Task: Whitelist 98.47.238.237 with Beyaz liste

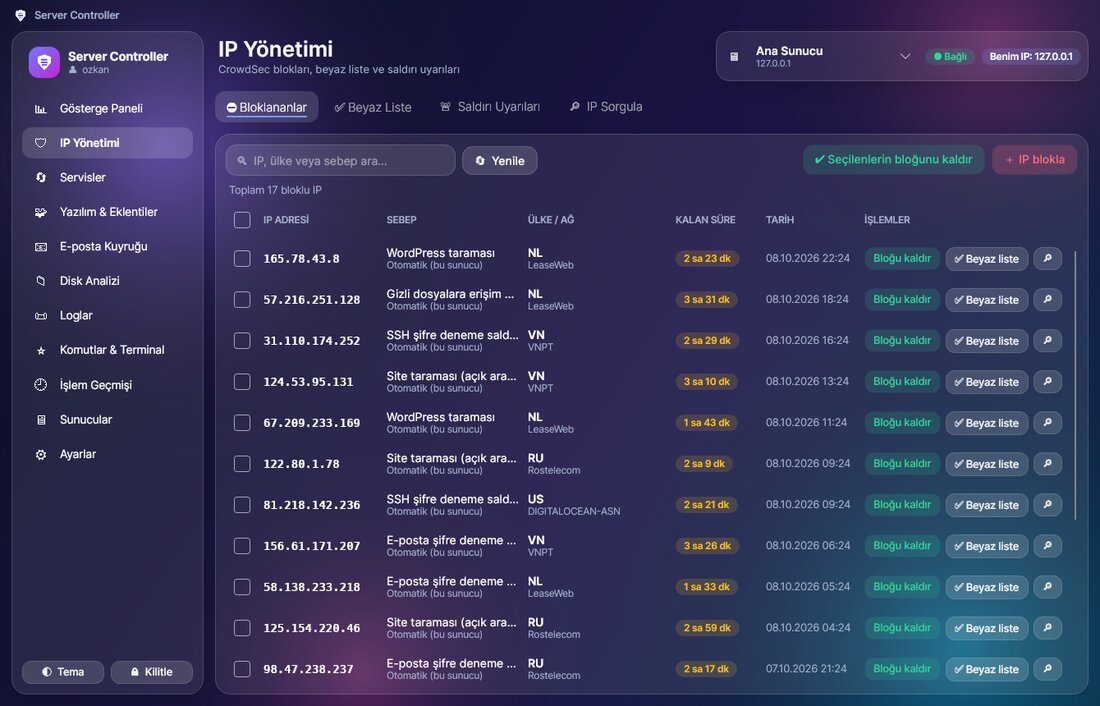Action: (987, 670)
